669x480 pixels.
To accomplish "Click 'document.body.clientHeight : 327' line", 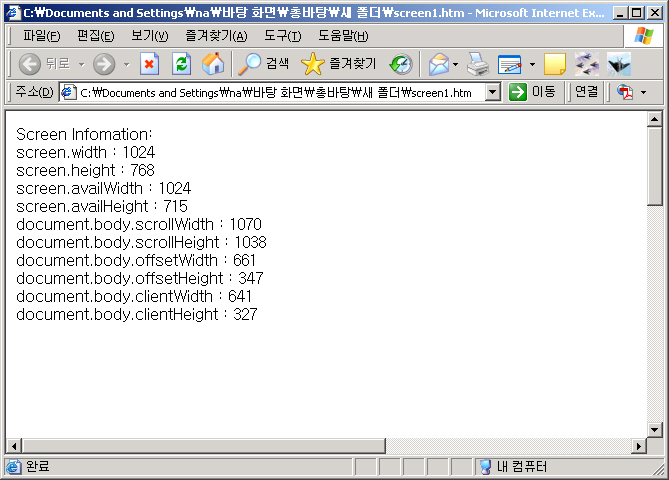I will pos(137,314).
